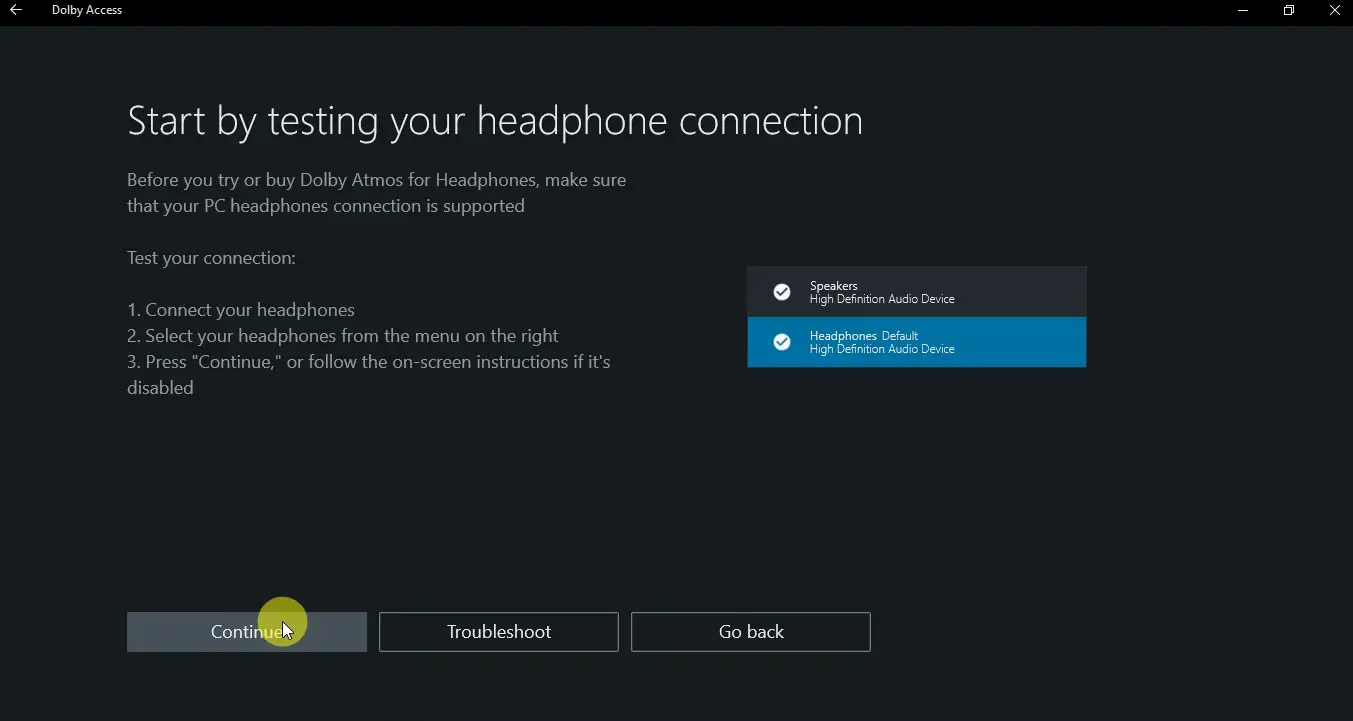
Task: Go back using the title bar arrow
Action: [x=15, y=10]
